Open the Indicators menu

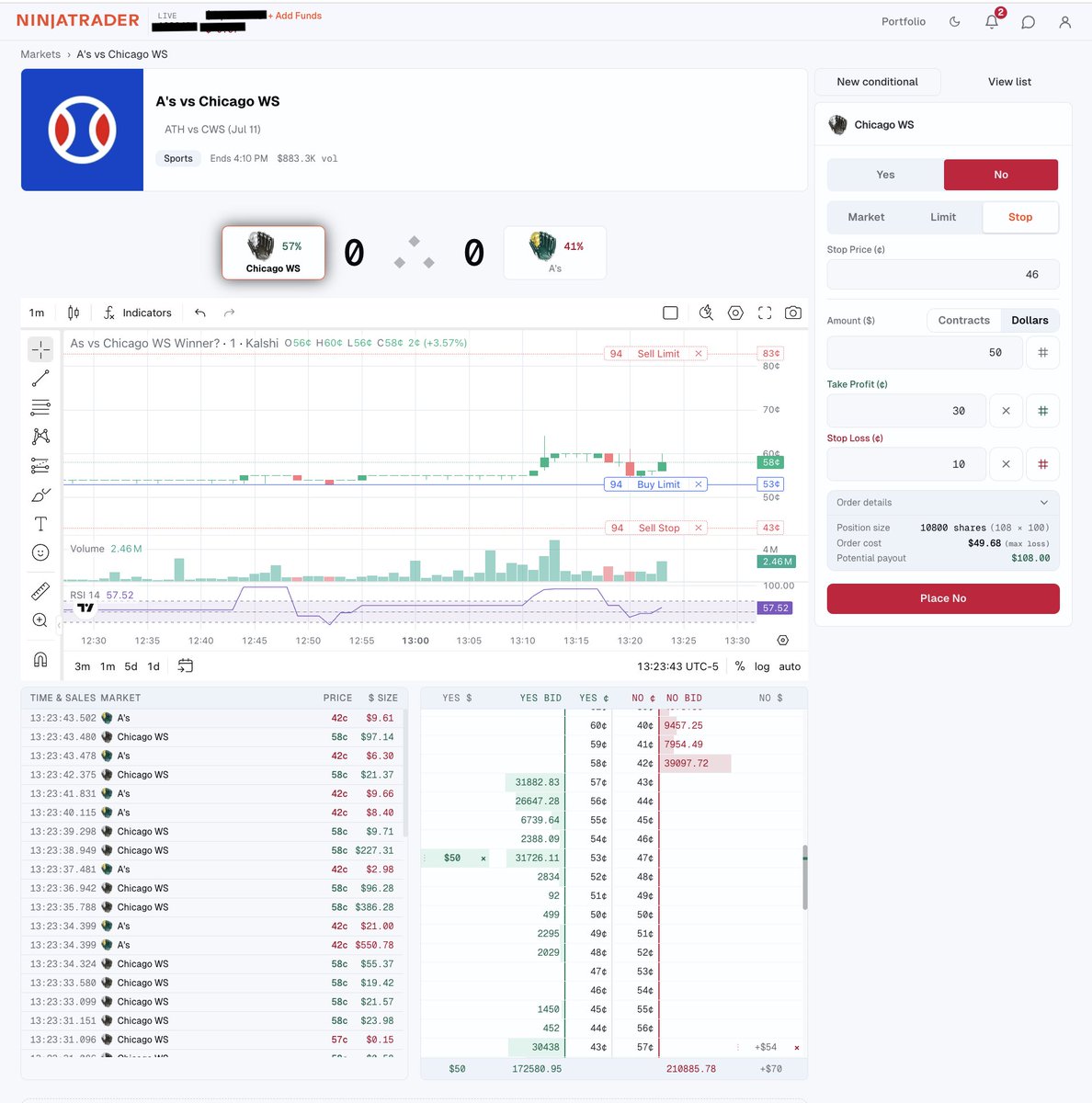tap(137, 313)
